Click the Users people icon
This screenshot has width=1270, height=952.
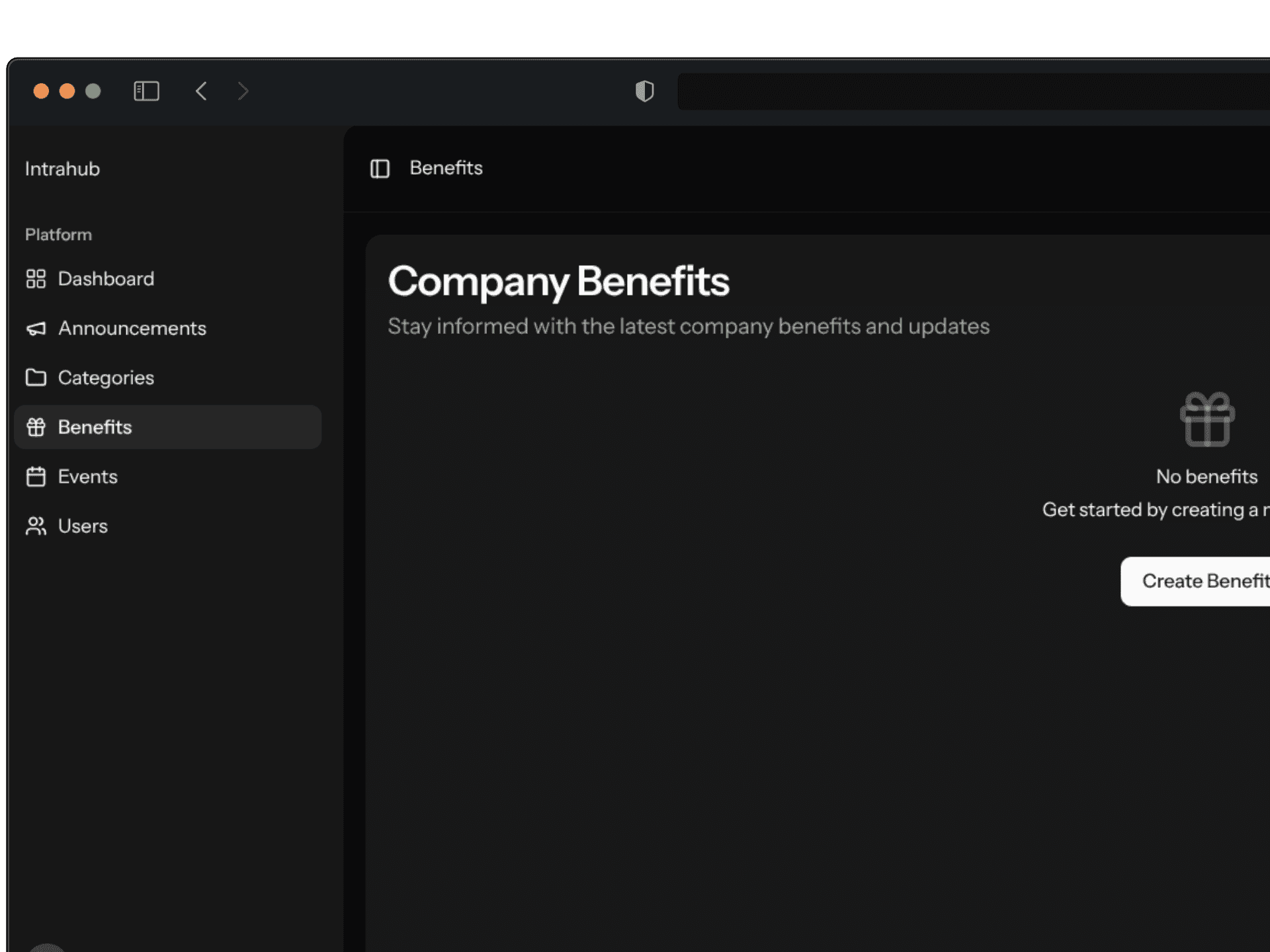click(36, 526)
